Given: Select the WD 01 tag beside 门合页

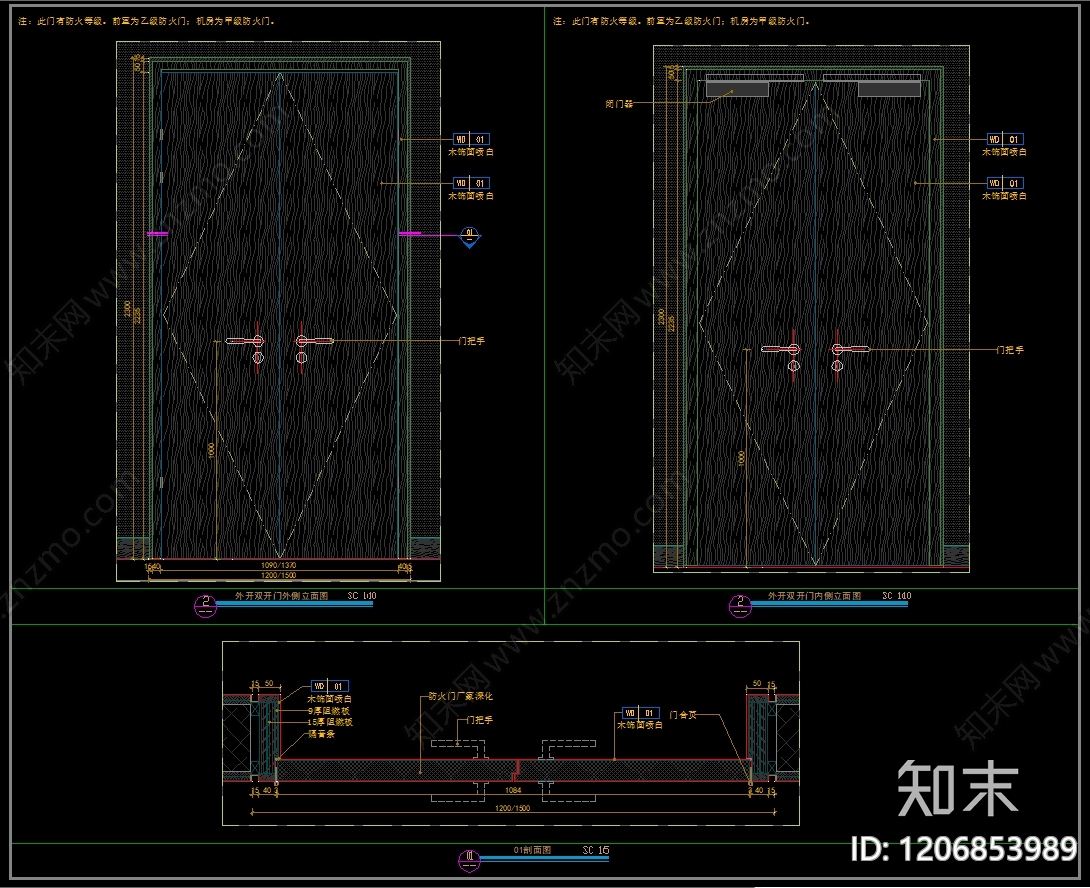Looking at the screenshot, I should click(640, 713).
